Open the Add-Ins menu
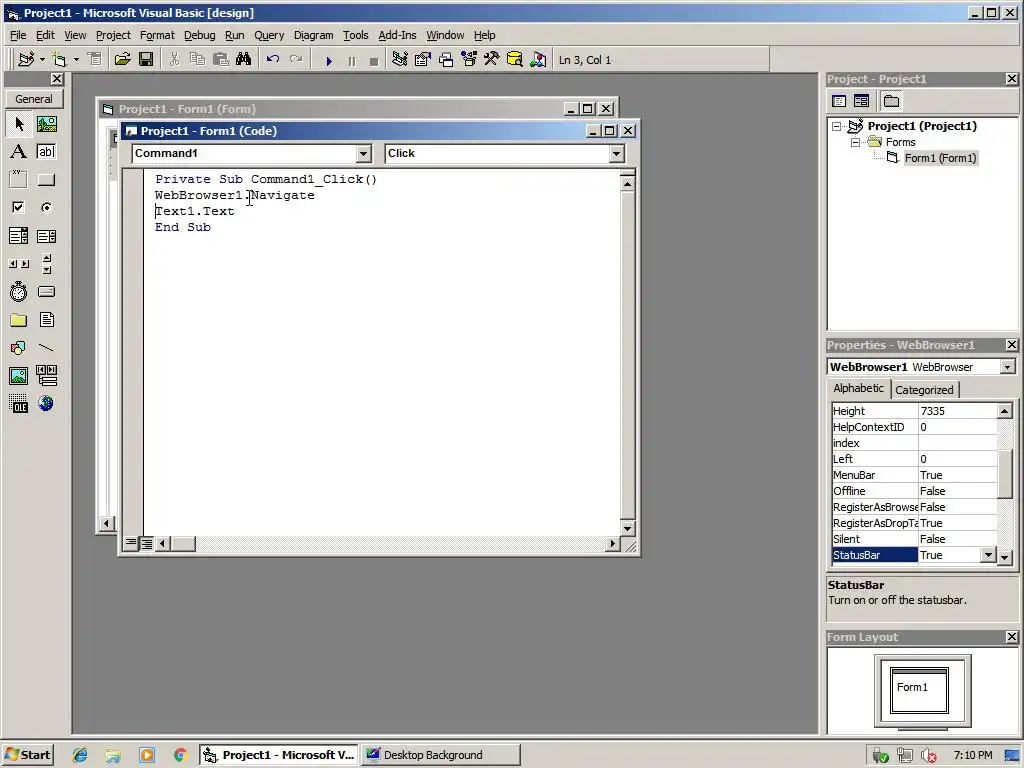The image size is (1024, 768). [x=397, y=35]
